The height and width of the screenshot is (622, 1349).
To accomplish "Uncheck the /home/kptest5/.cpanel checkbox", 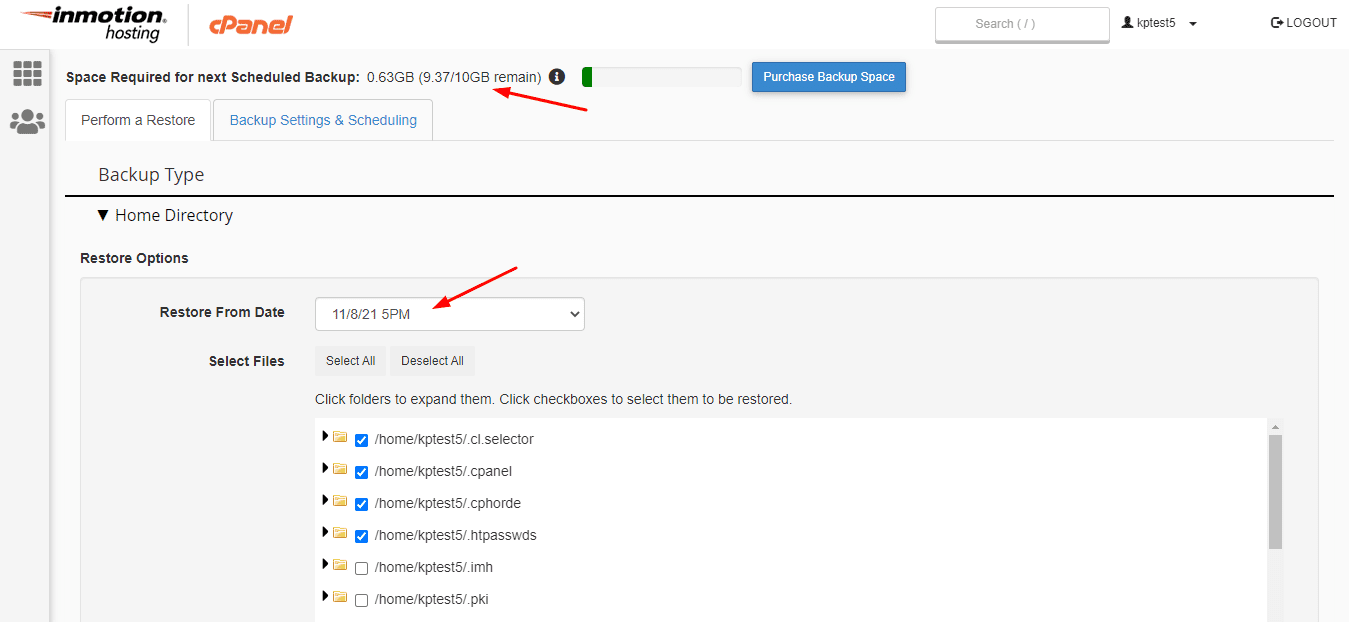I will tap(362, 472).
